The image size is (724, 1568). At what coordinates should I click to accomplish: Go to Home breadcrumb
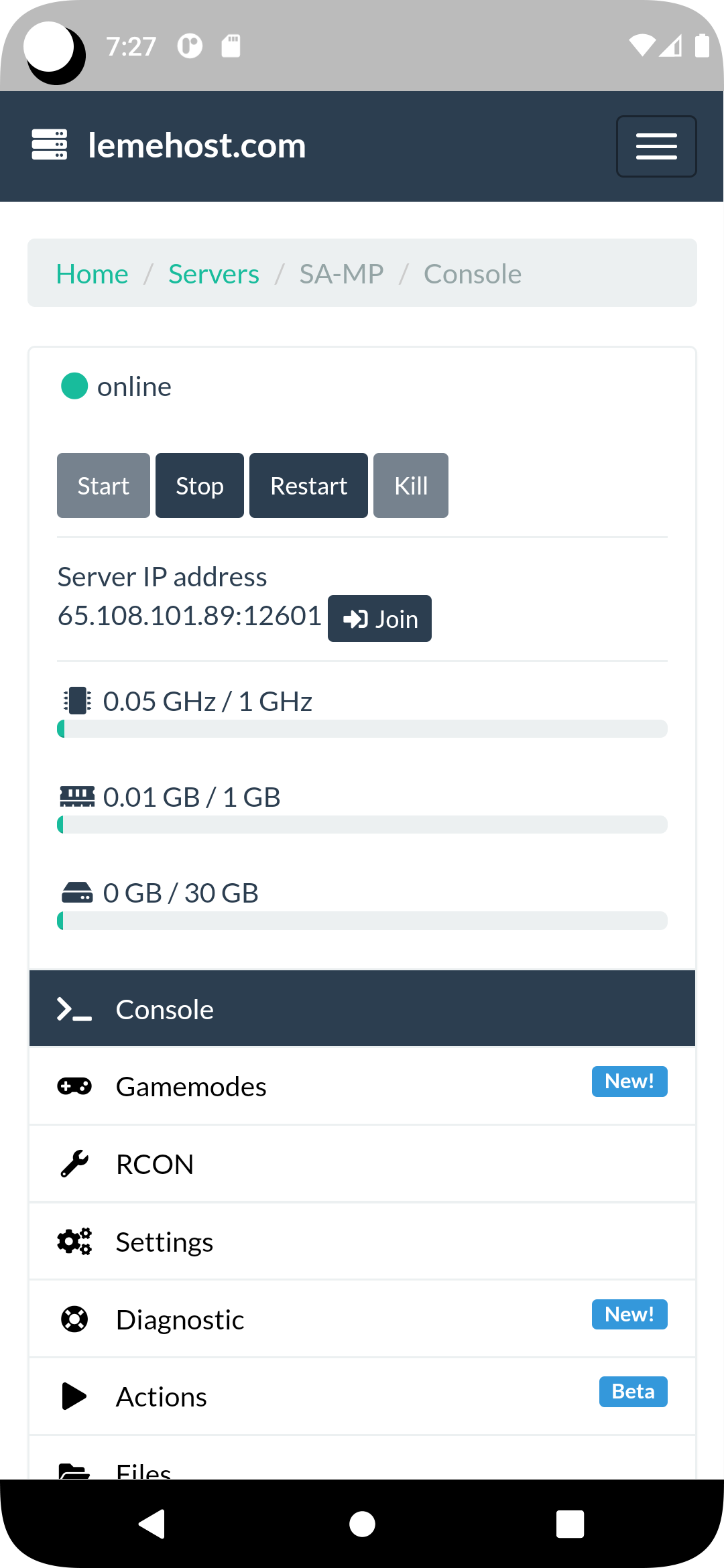click(93, 273)
